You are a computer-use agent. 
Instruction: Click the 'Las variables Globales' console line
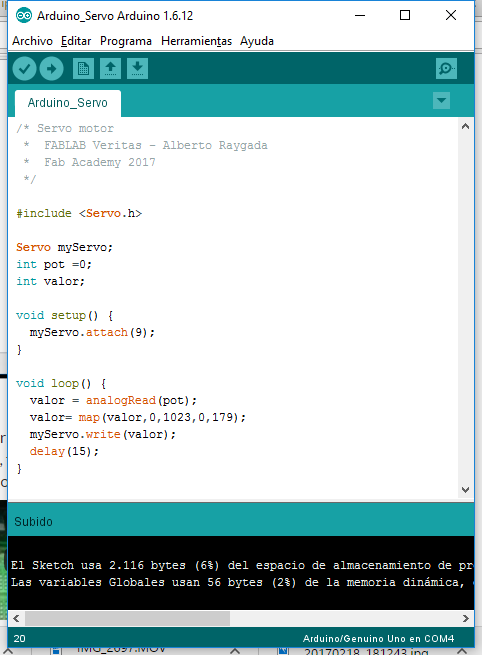tap(242, 582)
